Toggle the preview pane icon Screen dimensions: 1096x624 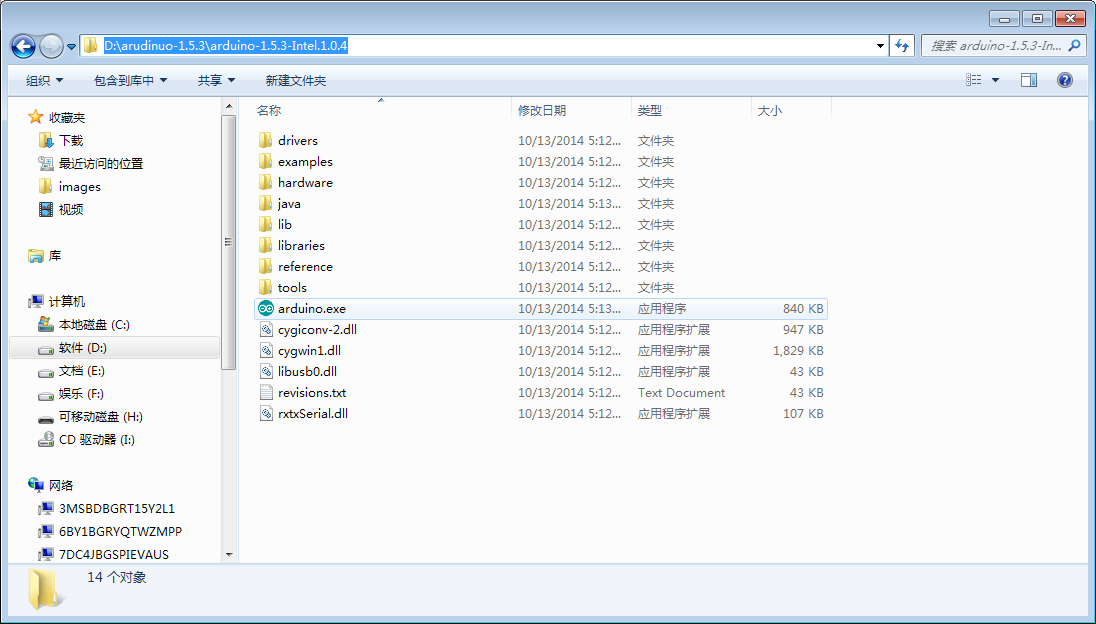(1029, 80)
